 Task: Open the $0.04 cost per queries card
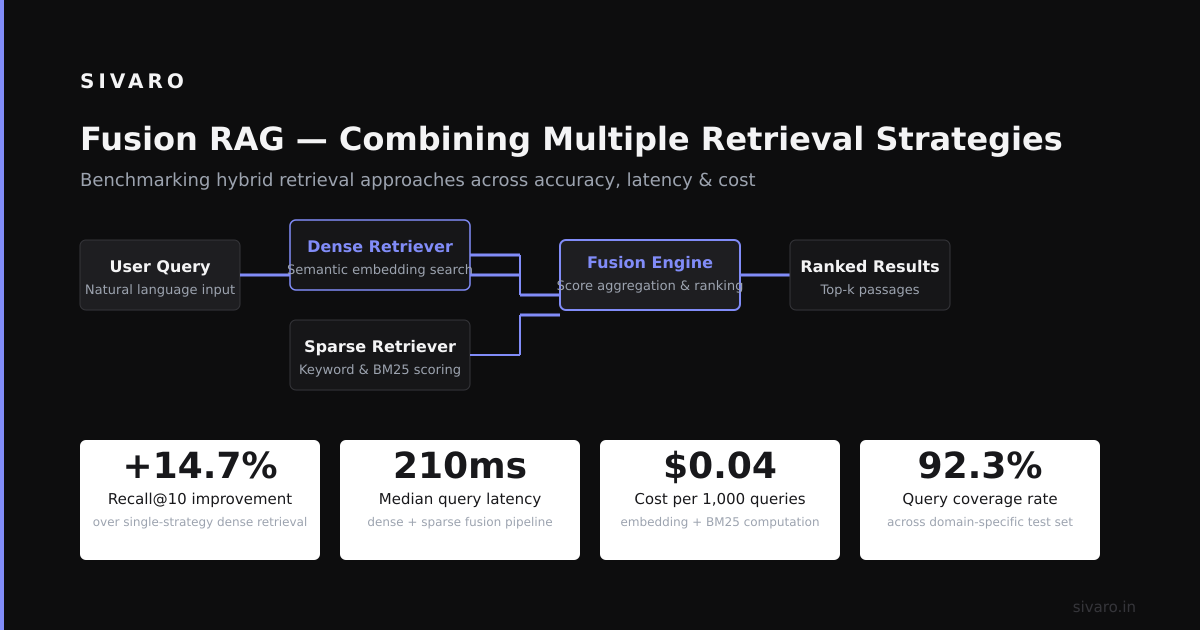click(x=720, y=500)
